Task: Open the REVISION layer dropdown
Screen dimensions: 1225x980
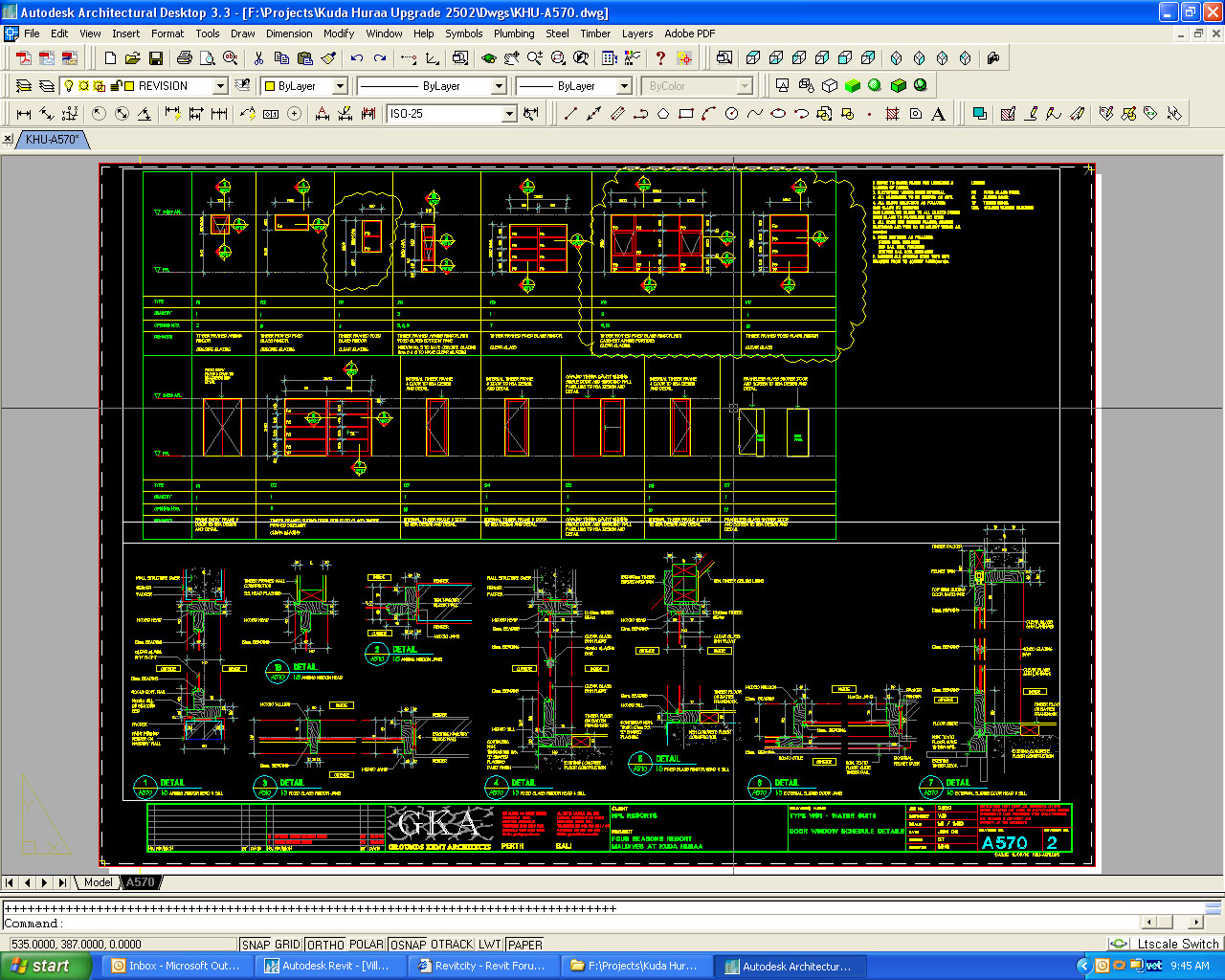Action: click(220, 86)
